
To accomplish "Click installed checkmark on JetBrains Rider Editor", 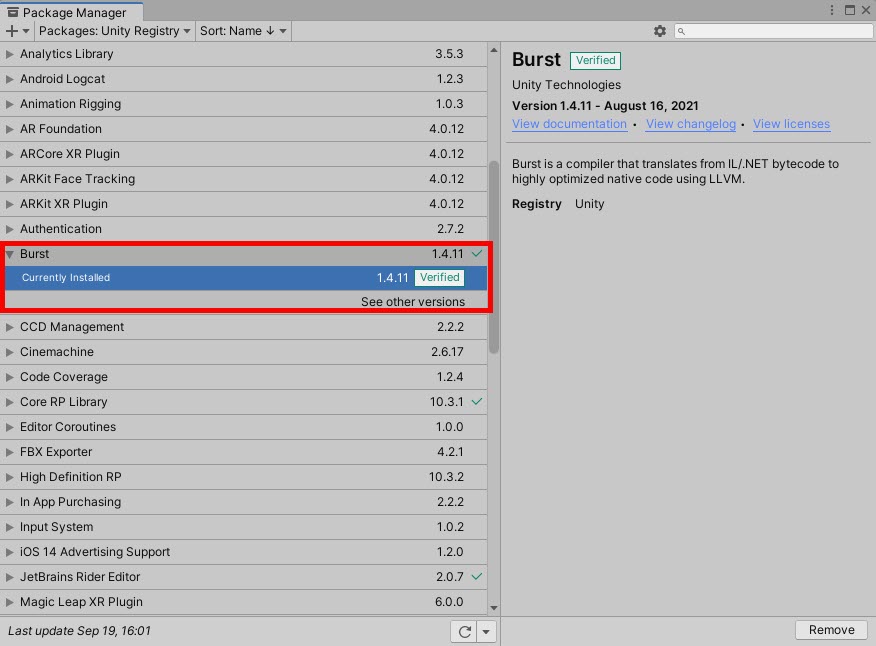I will pos(477,577).
